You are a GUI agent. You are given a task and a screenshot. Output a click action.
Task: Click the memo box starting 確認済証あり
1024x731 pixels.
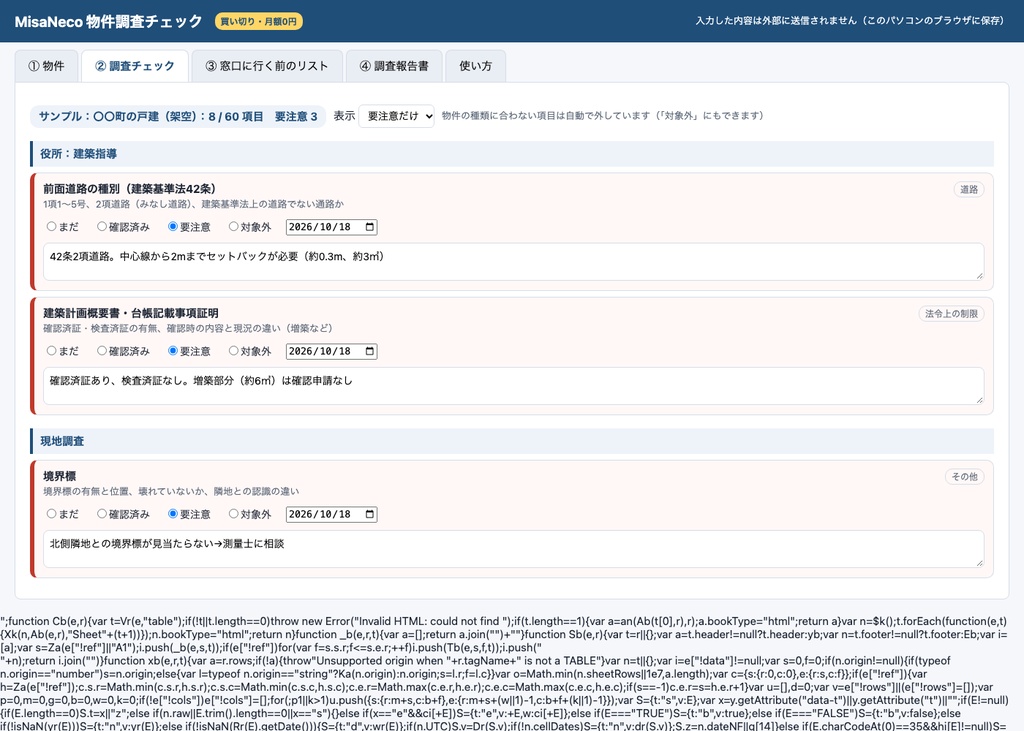pyautogui.click(x=513, y=386)
